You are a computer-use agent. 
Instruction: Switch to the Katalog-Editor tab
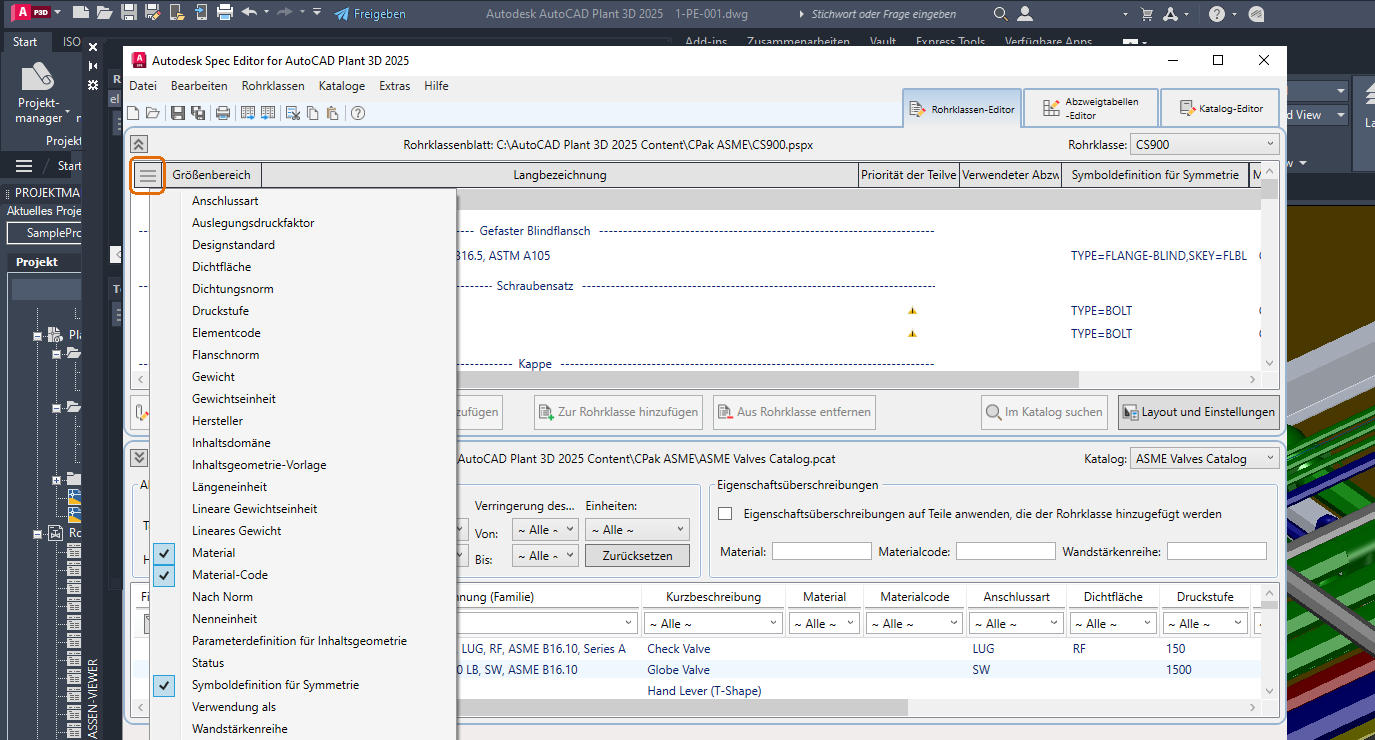click(1221, 108)
